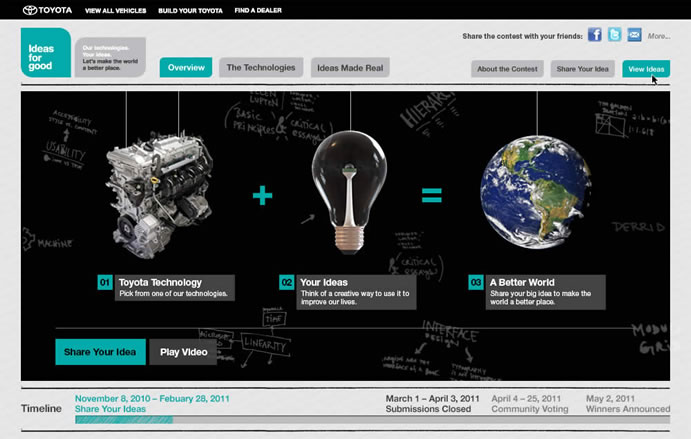Select May 2, 2011 Winners Announced
The image size is (691, 439).
click(x=628, y=404)
